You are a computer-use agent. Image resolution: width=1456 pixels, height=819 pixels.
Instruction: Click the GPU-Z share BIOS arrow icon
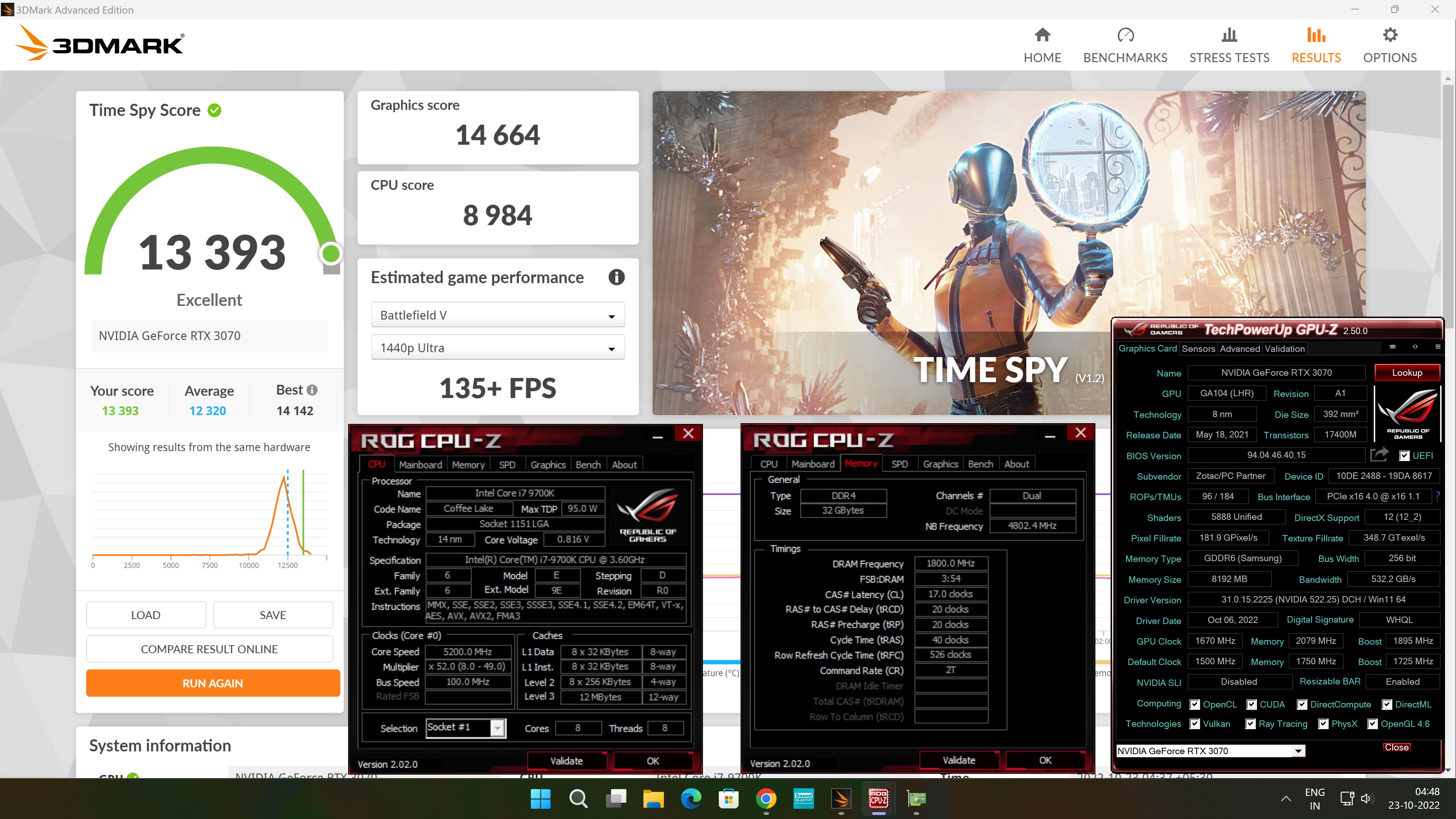click(1379, 455)
